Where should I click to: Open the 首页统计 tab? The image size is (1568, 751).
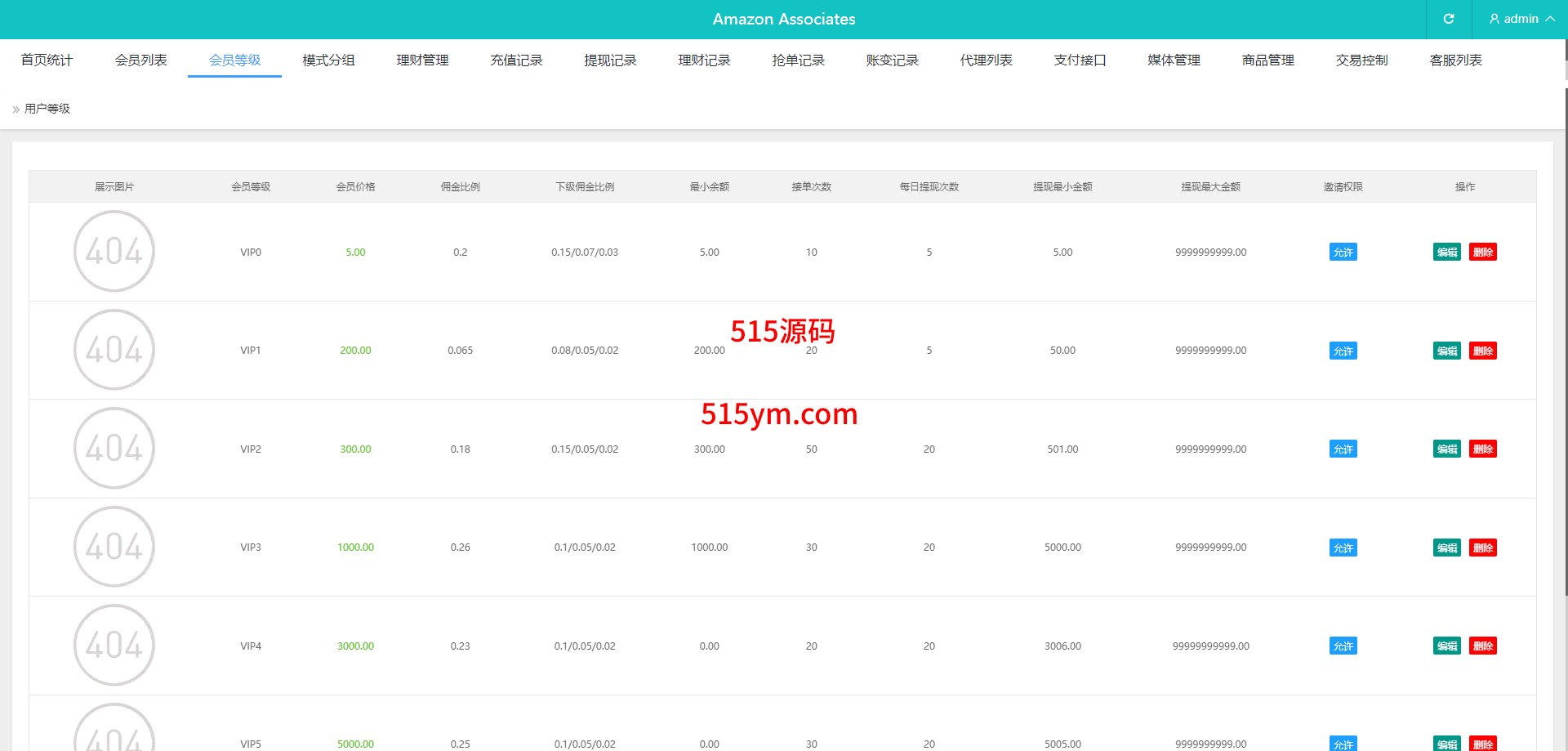click(47, 60)
